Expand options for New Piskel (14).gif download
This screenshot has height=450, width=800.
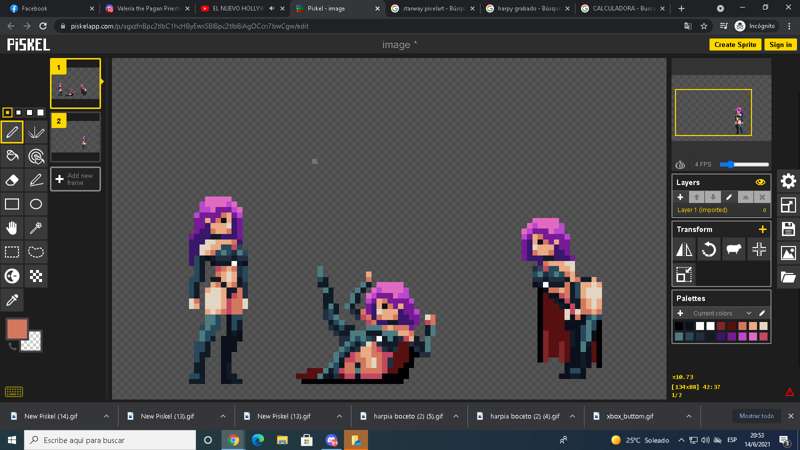[x=106, y=416]
